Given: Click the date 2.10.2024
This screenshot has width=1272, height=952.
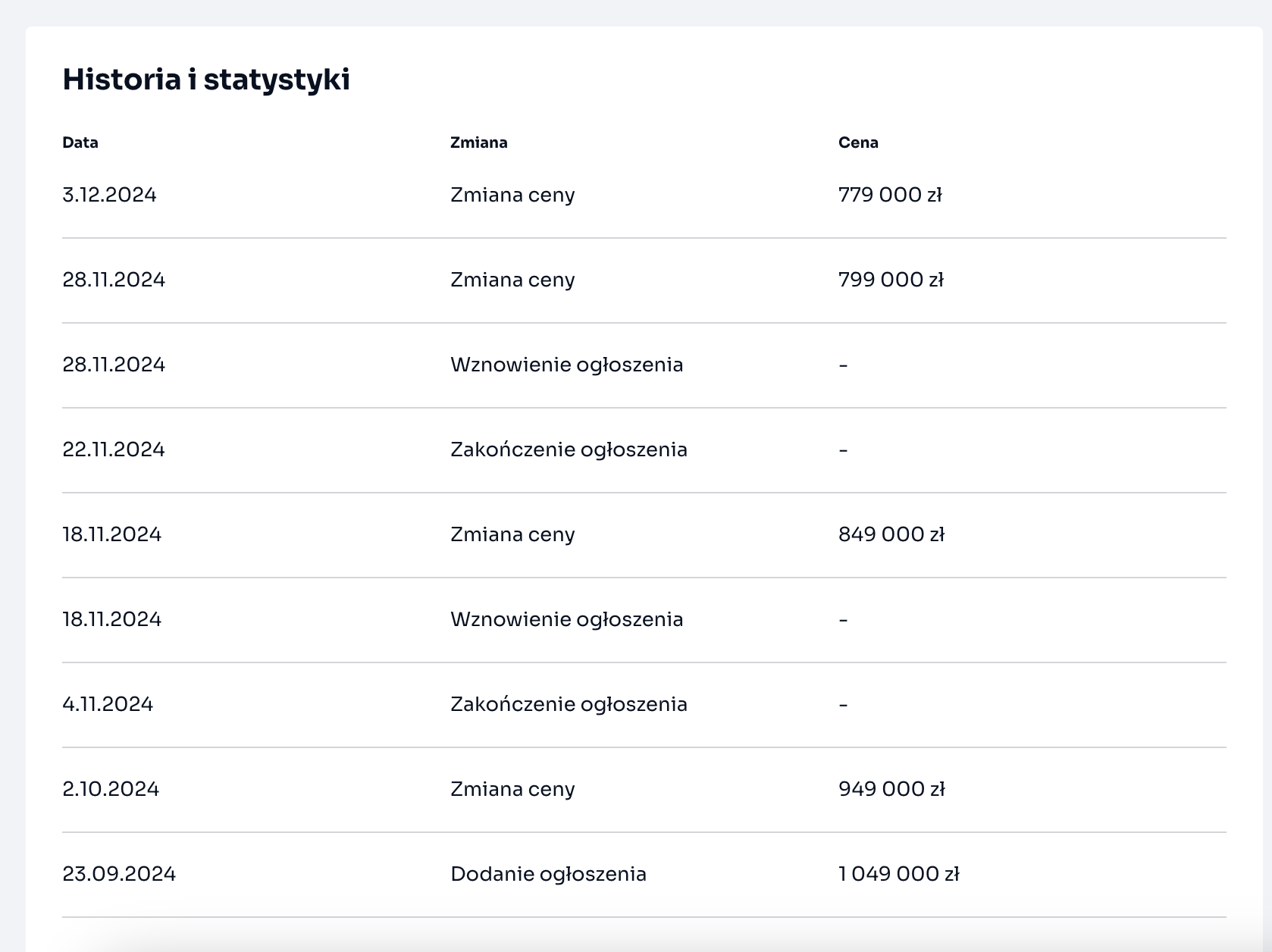Looking at the screenshot, I should tap(111, 789).
